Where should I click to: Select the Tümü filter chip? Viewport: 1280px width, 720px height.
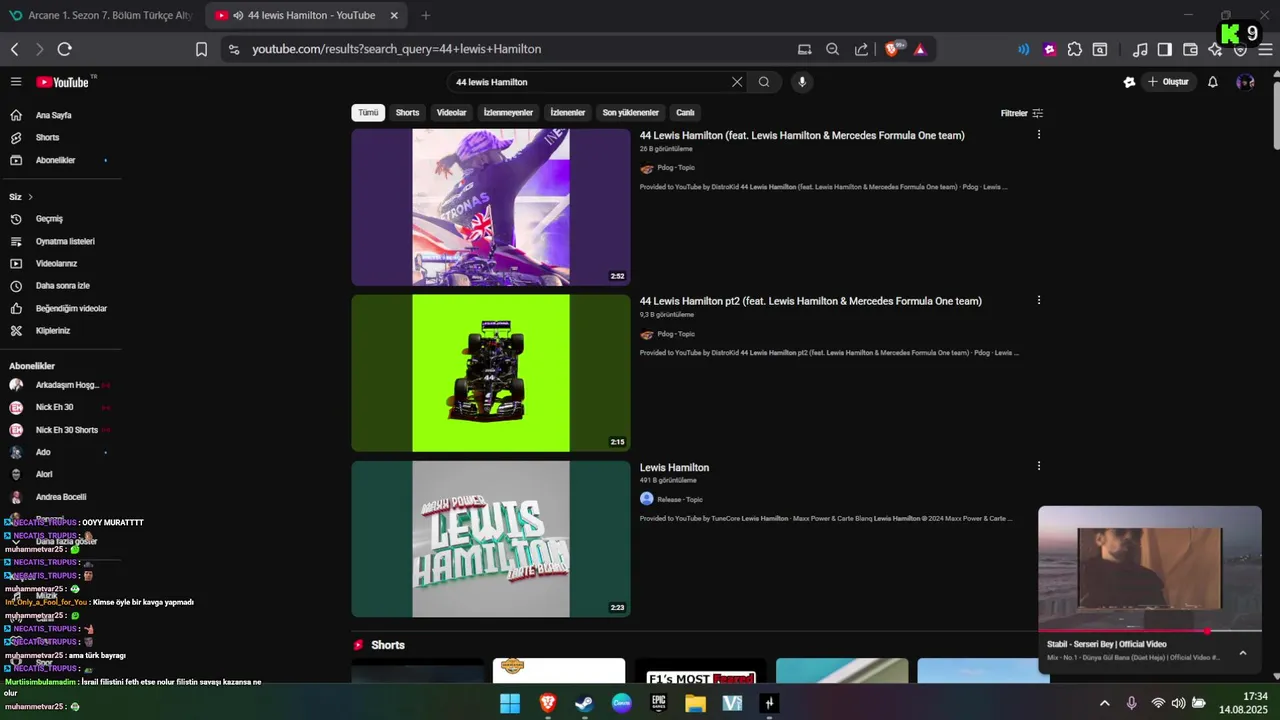click(x=368, y=113)
